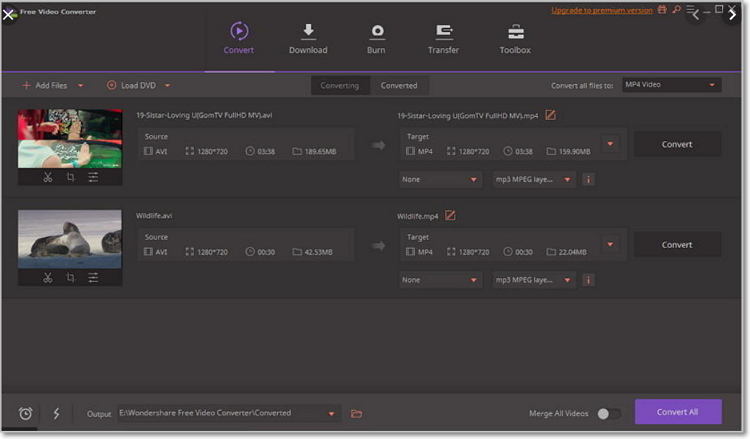750x439 pixels.
Task: Open the output path dropdown
Action: 331,413
